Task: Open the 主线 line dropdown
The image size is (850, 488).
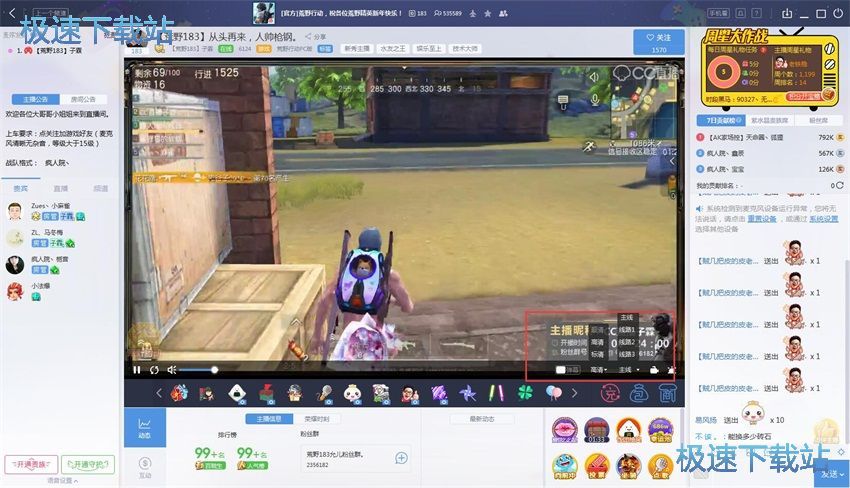Action: click(x=629, y=370)
